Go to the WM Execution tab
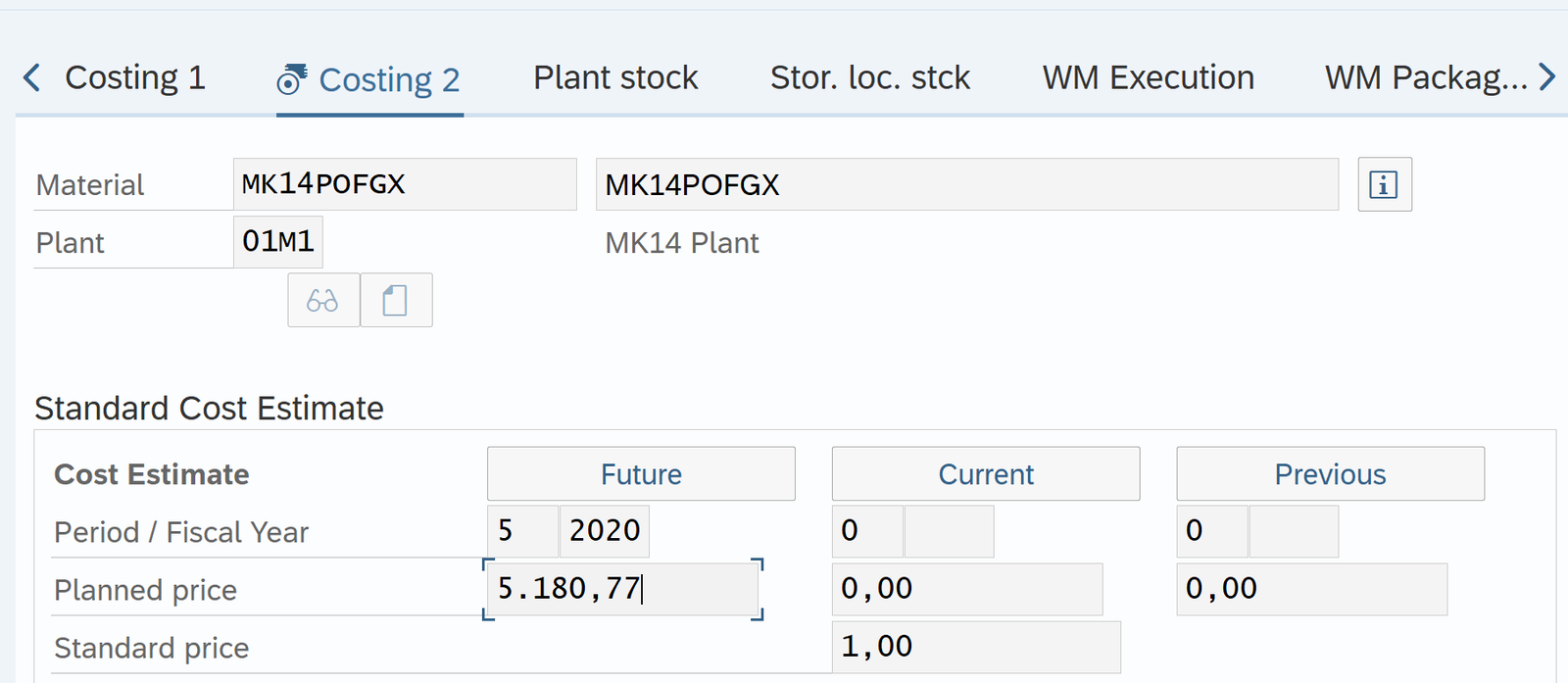1568x683 pixels. (1148, 77)
